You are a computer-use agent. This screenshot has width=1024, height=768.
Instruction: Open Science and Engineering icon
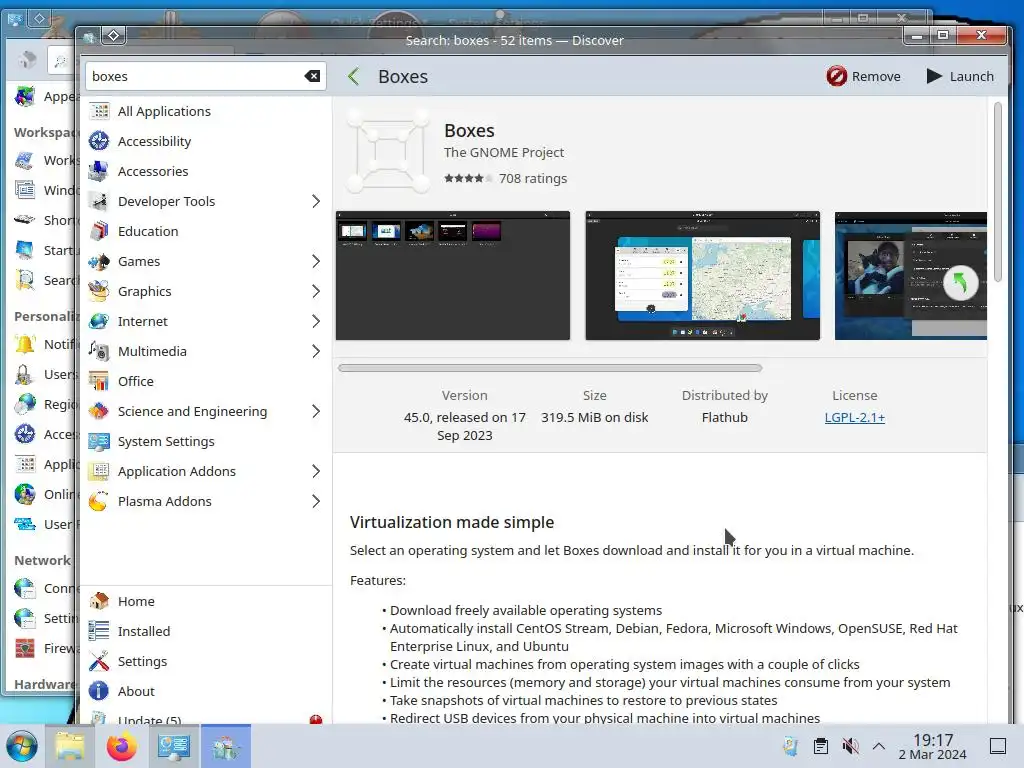[x=99, y=411]
